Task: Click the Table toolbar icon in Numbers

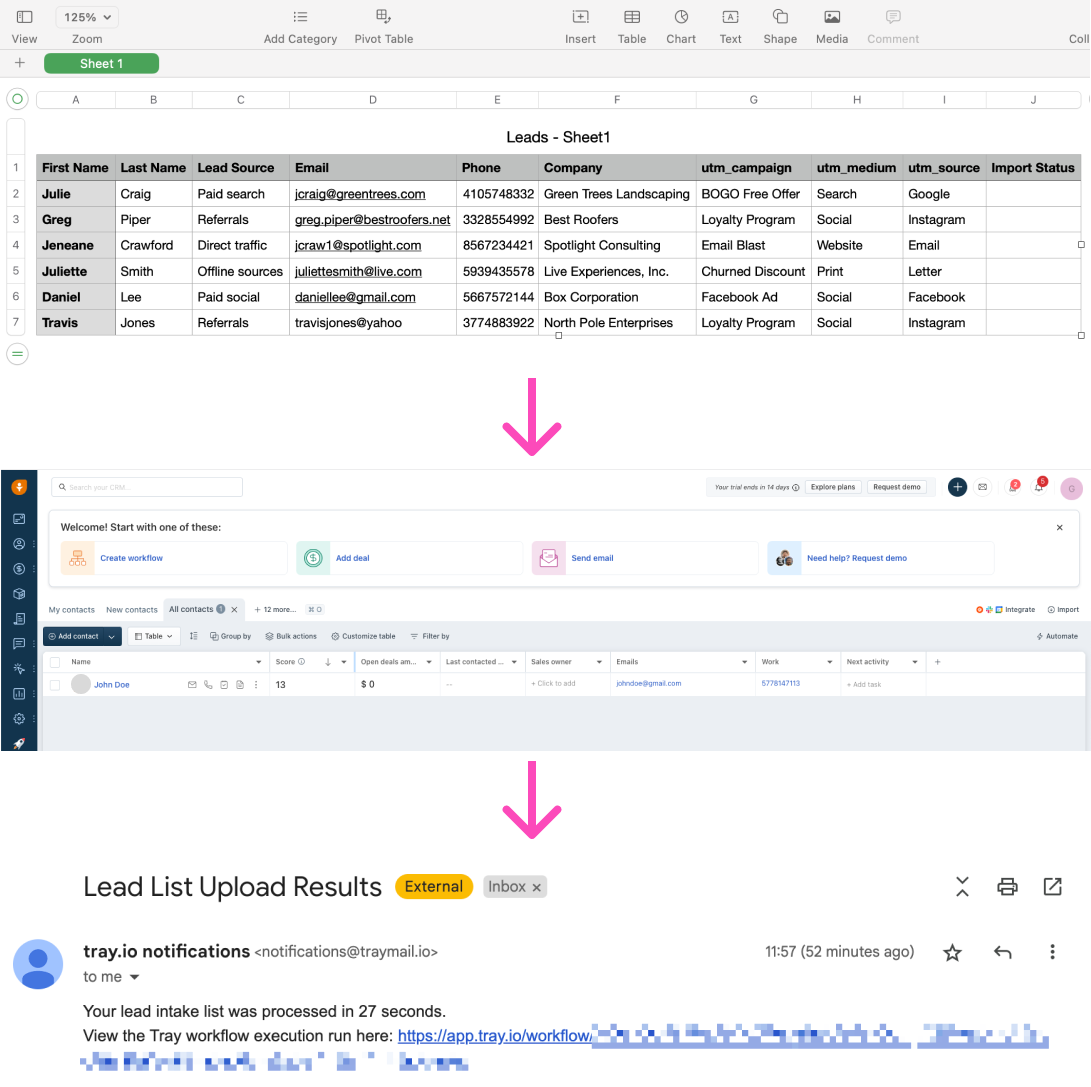Action: click(632, 17)
